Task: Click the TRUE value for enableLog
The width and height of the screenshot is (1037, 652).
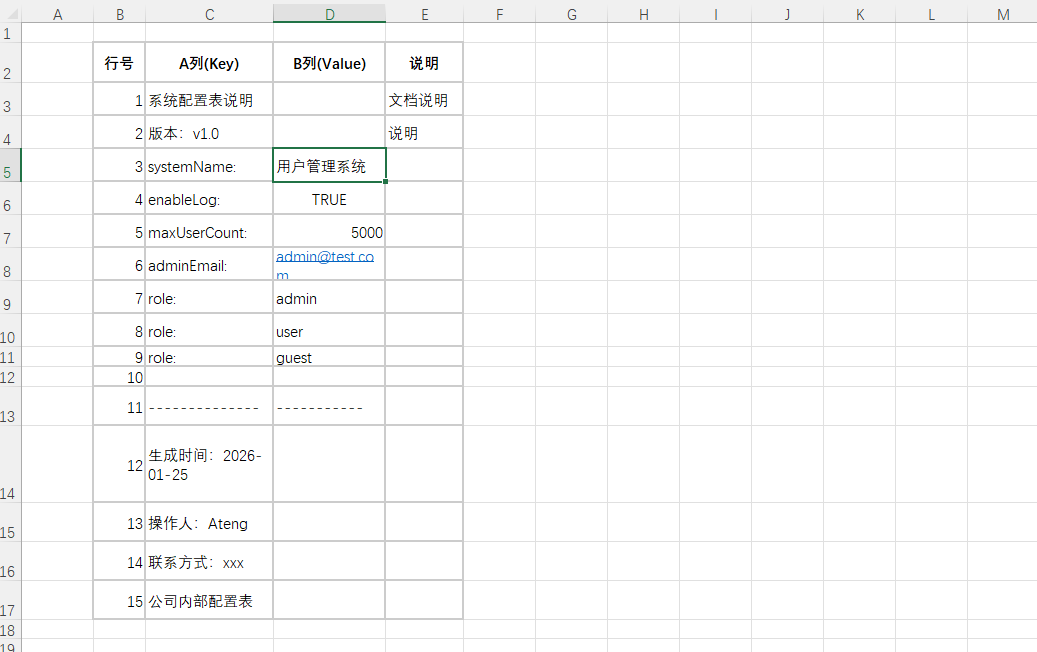Action: tap(329, 200)
